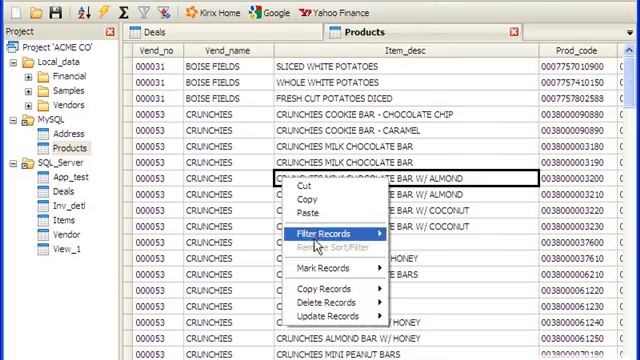Click the Item_desc column header
This screenshot has width=640, height=360.
406,51
